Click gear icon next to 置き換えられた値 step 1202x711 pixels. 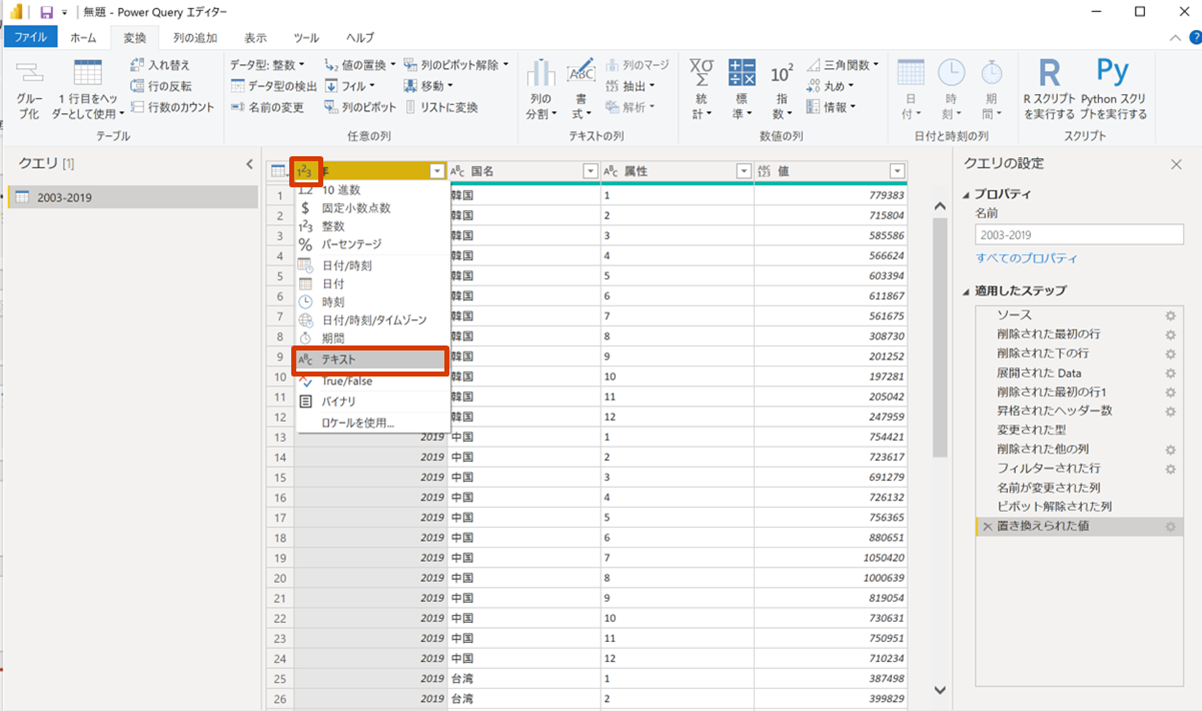pyautogui.click(x=1170, y=526)
